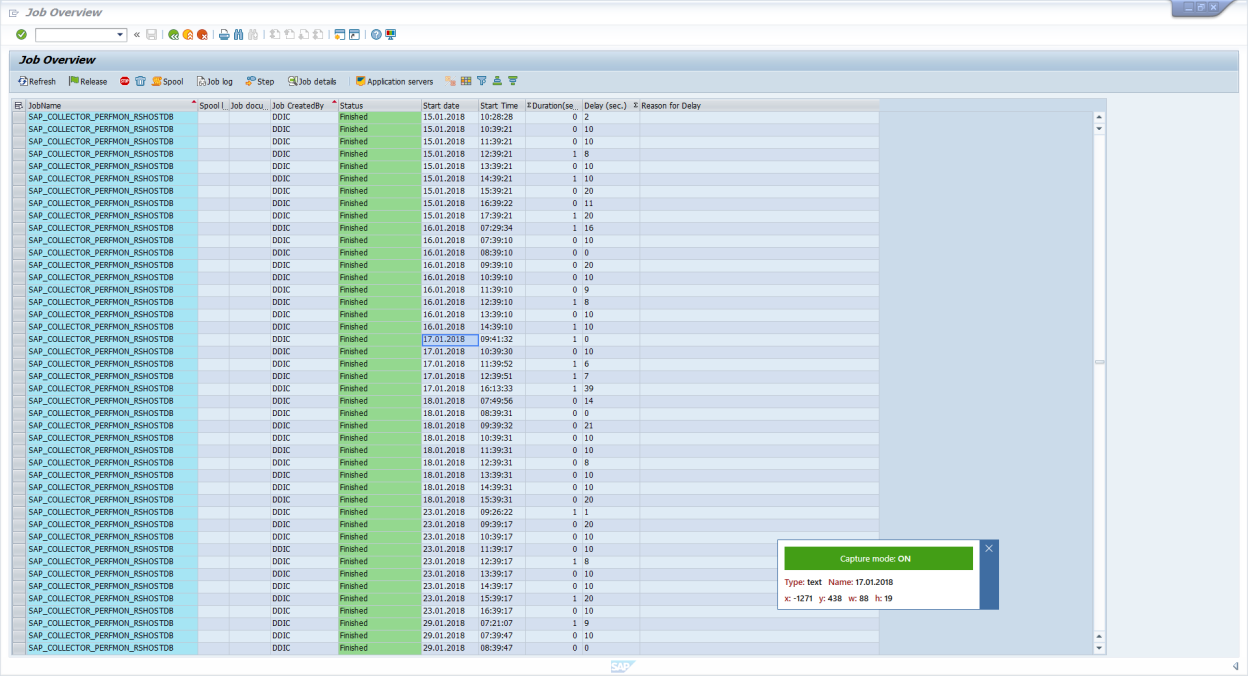
Task: Jump to the first page icon
Action: tap(274, 34)
